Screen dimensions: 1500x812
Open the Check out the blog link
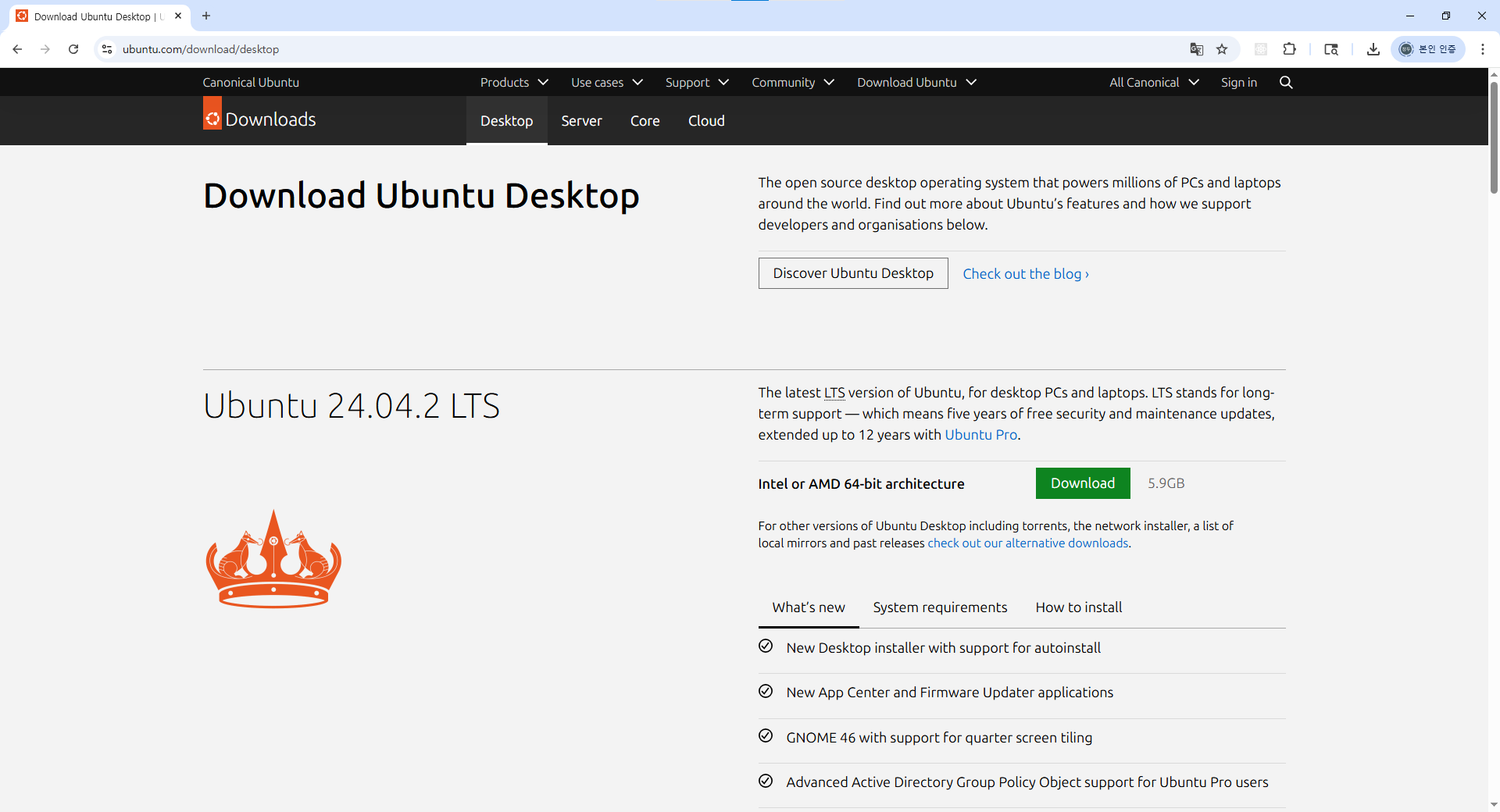click(1026, 274)
